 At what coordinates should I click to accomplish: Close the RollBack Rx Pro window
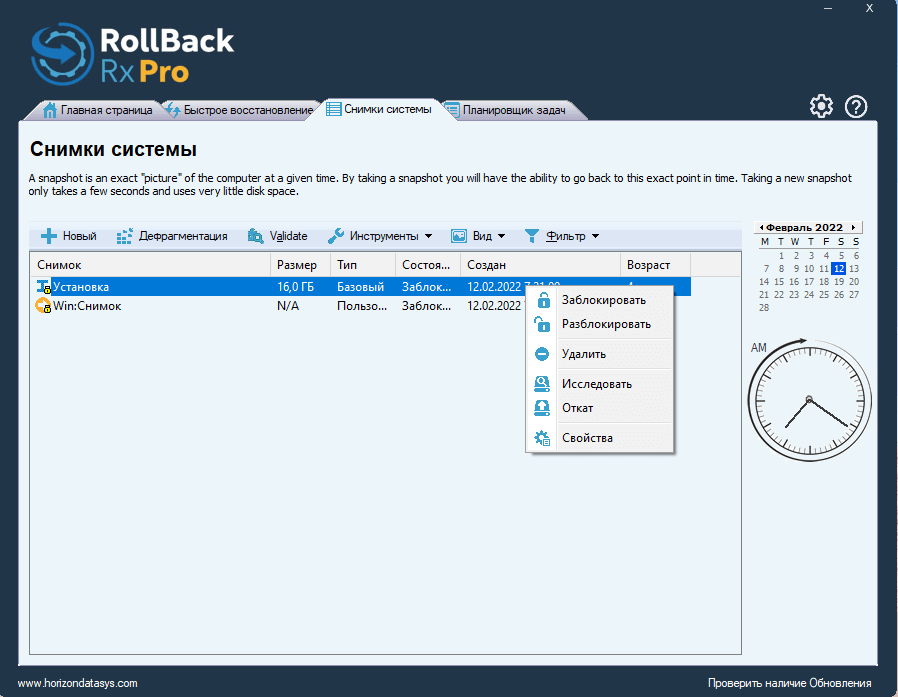coord(869,8)
